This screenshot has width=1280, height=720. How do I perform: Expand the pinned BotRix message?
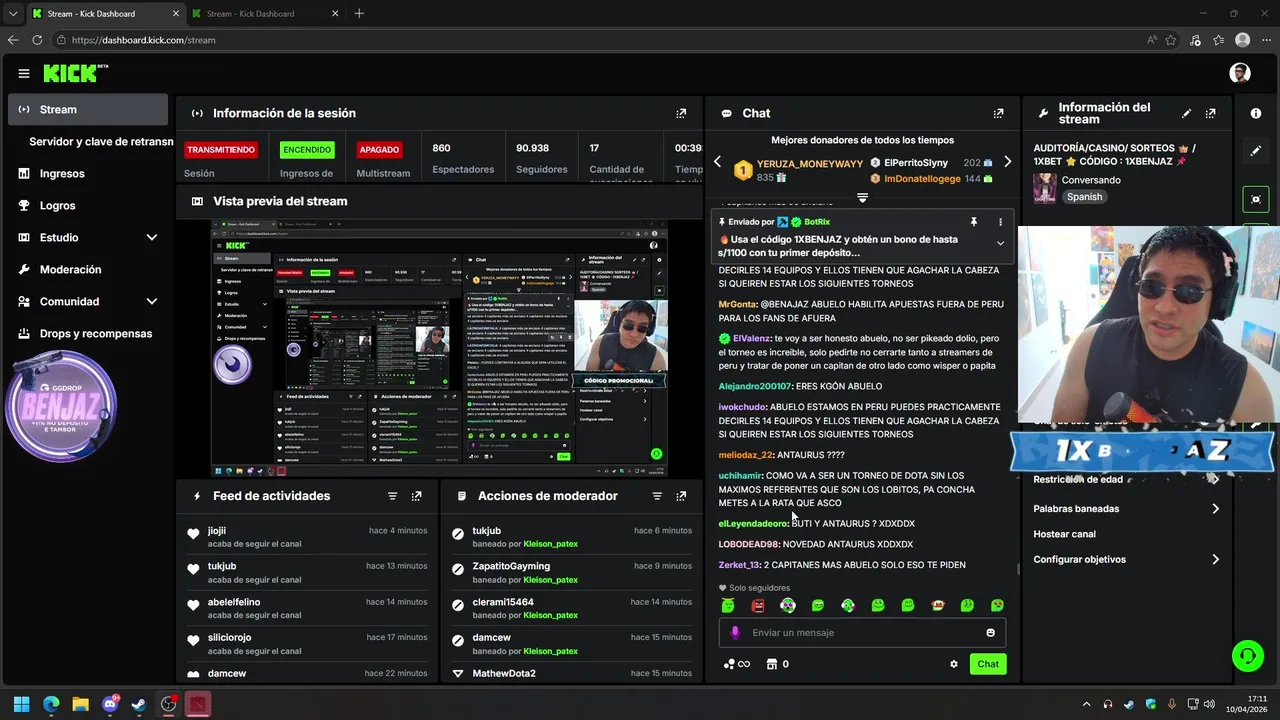click(1000, 243)
